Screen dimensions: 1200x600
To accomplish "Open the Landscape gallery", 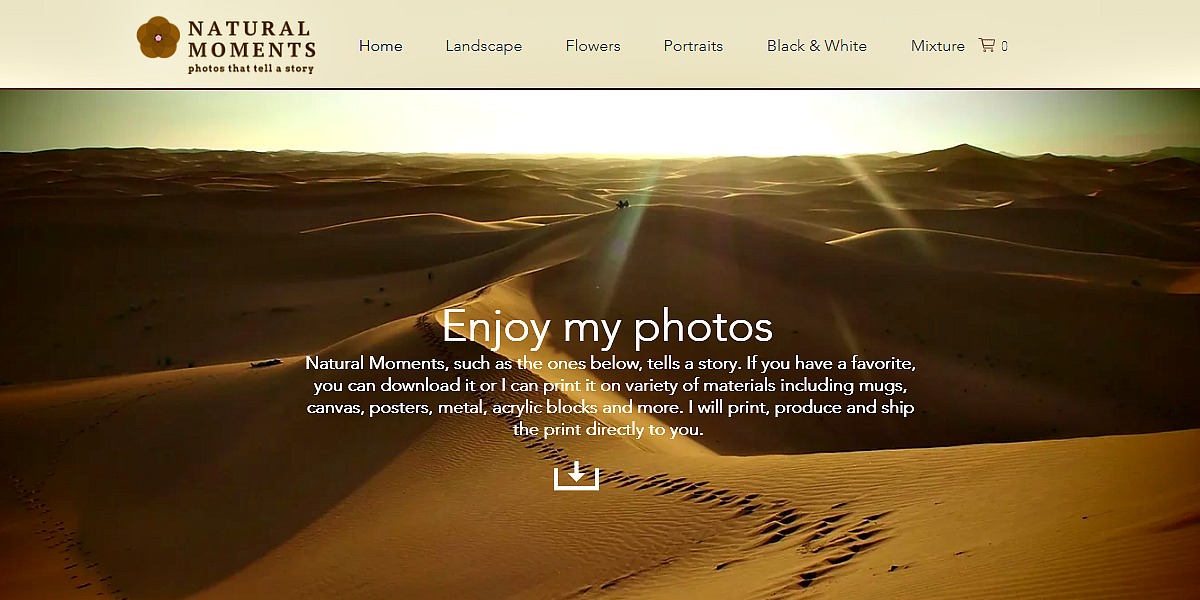I will coord(484,46).
